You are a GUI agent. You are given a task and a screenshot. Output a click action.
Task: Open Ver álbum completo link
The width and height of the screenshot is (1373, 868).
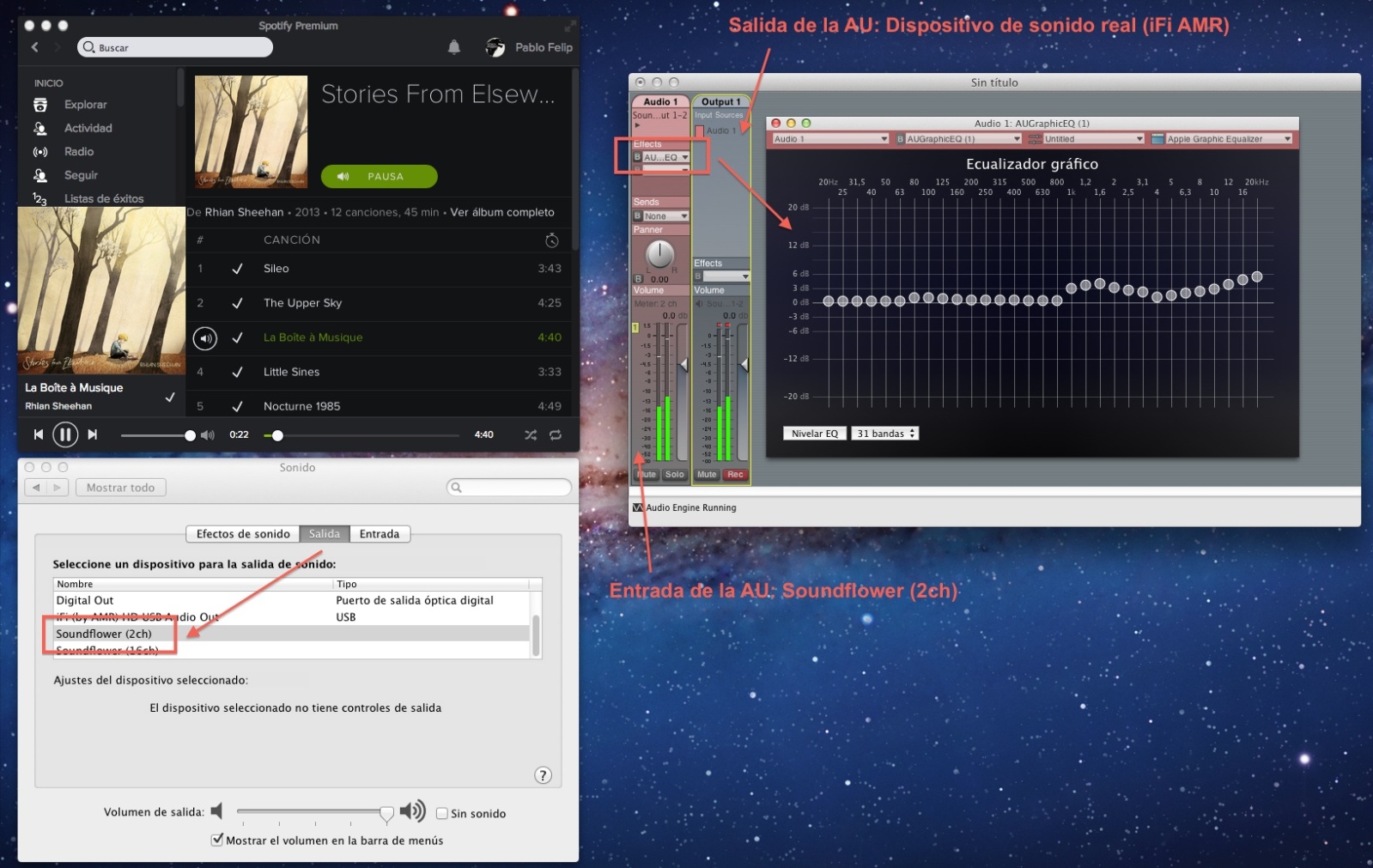click(x=502, y=212)
